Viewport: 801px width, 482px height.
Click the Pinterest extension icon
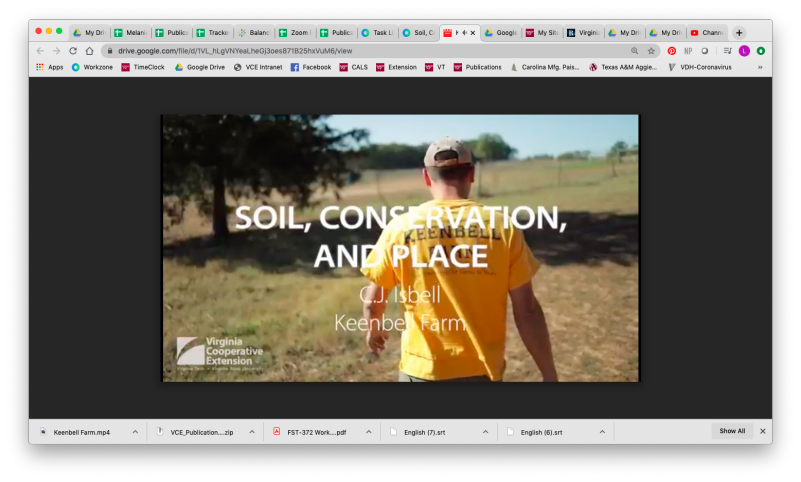click(672, 51)
